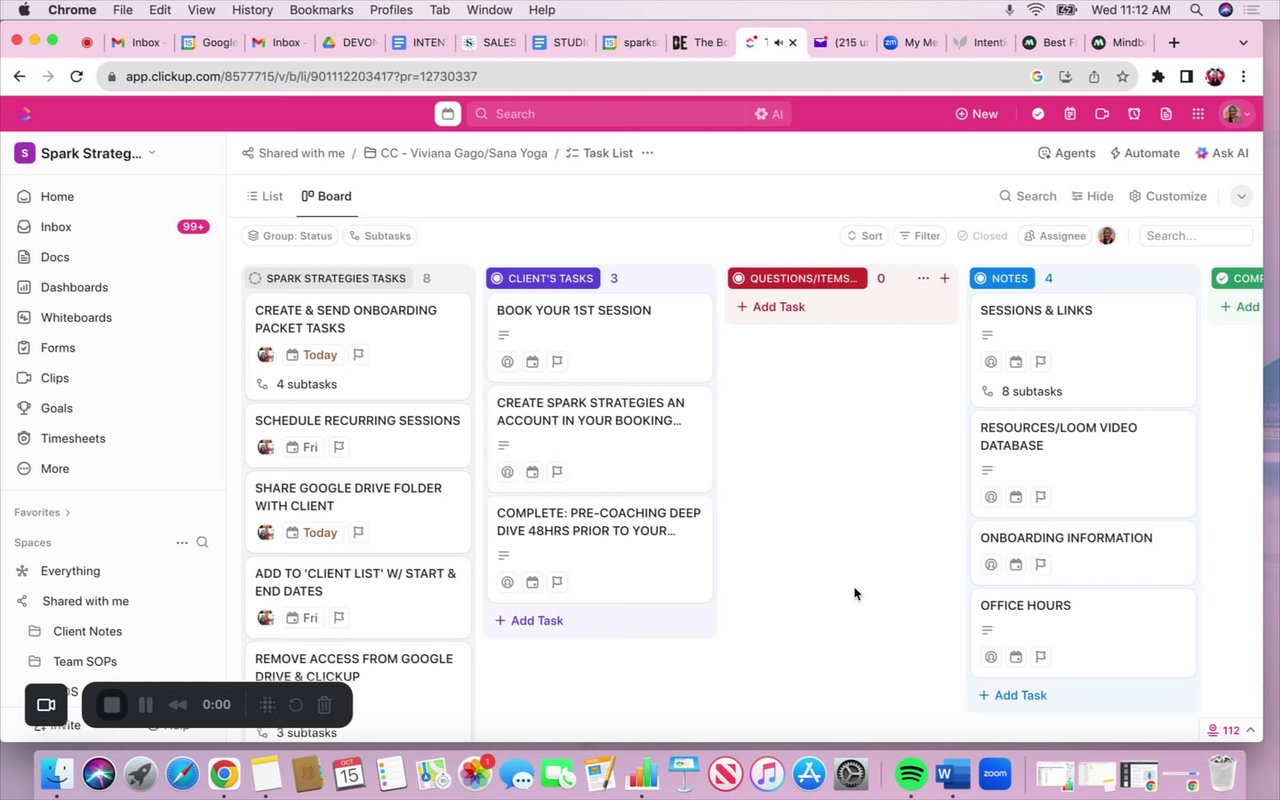Screen dimensions: 1280x800
Task: Click the stop recording button in the recorder bar
Action: pos(112,705)
